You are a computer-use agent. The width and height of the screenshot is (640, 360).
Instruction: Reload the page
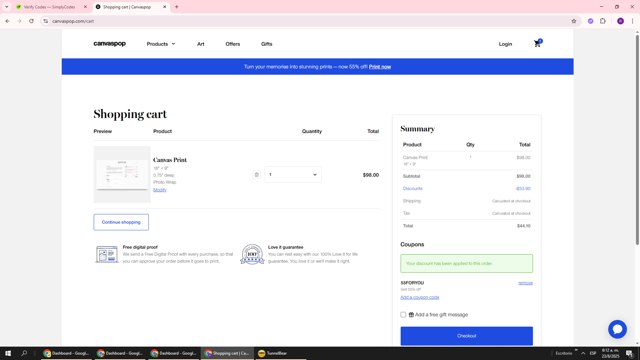[x=31, y=21]
